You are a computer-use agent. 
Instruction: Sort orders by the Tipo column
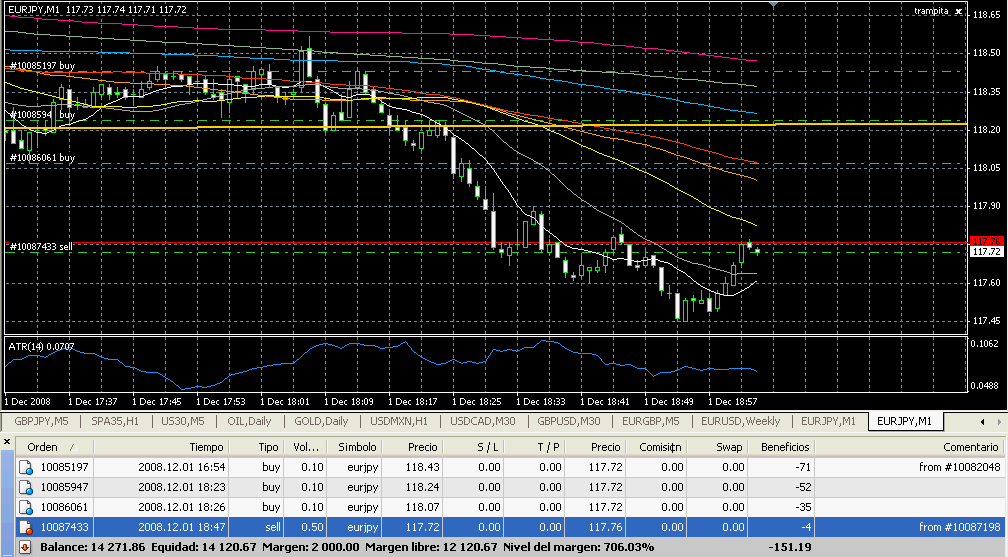click(255, 447)
